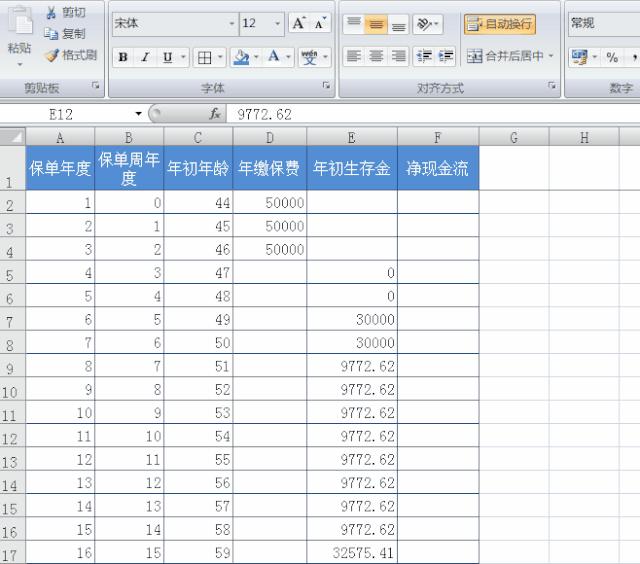Select the header cell 保单年度
640x564 pixels.
(60, 168)
